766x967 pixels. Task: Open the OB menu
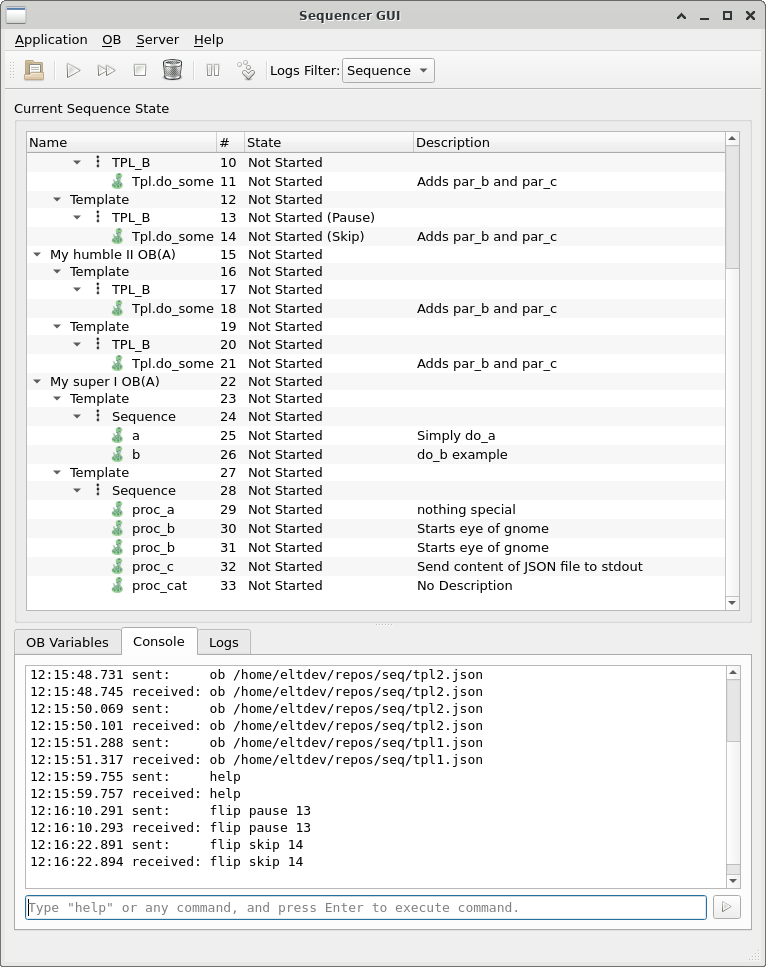point(111,39)
